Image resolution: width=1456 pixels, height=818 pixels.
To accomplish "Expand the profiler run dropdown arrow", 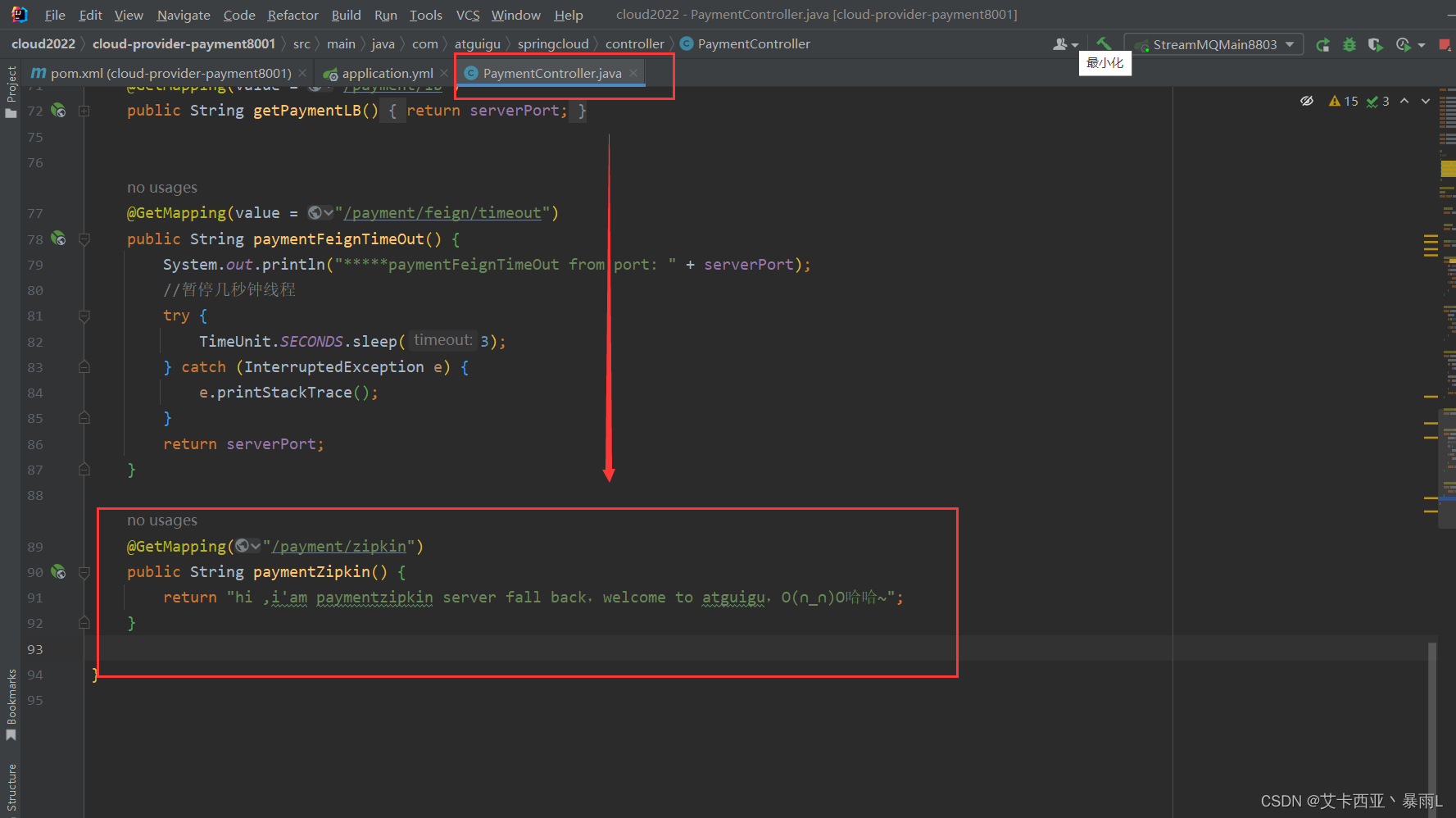I will tap(1422, 45).
